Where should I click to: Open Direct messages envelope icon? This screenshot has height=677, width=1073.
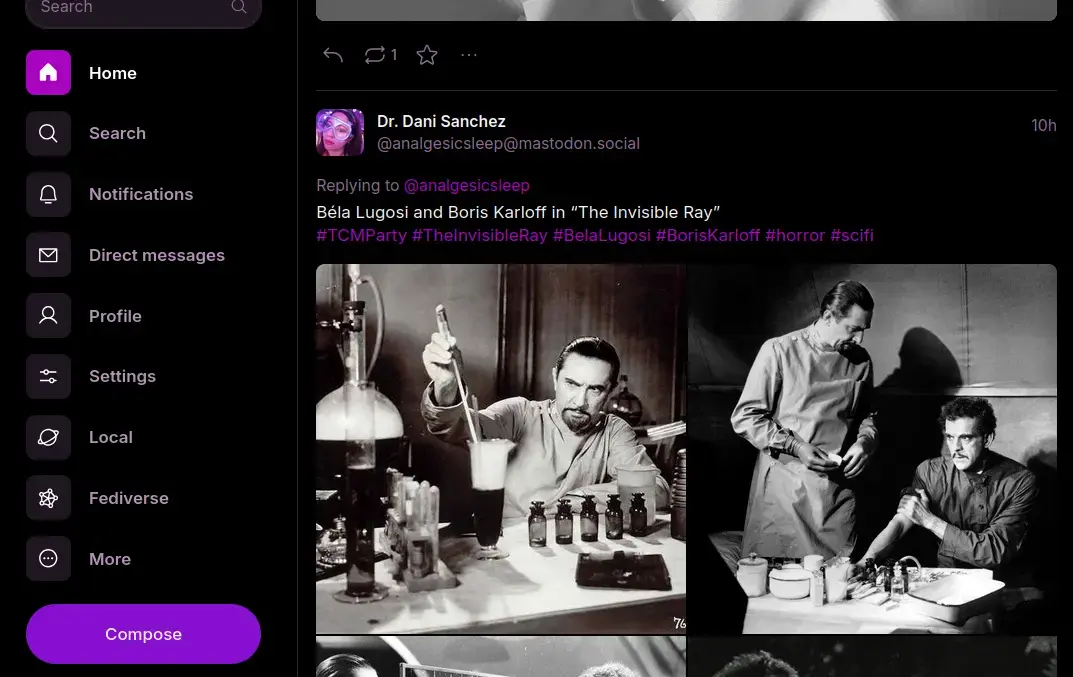[x=48, y=255]
